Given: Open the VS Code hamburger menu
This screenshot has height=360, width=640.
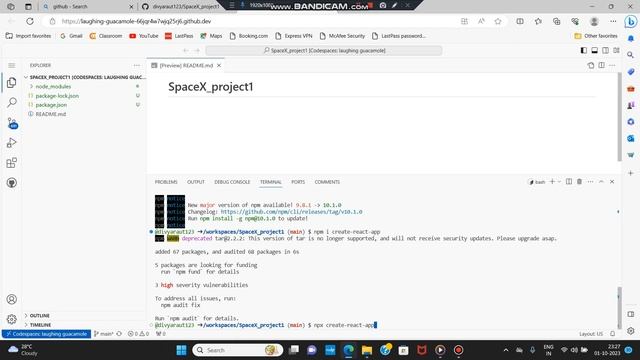Looking at the screenshot, I should click(x=11, y=65).
